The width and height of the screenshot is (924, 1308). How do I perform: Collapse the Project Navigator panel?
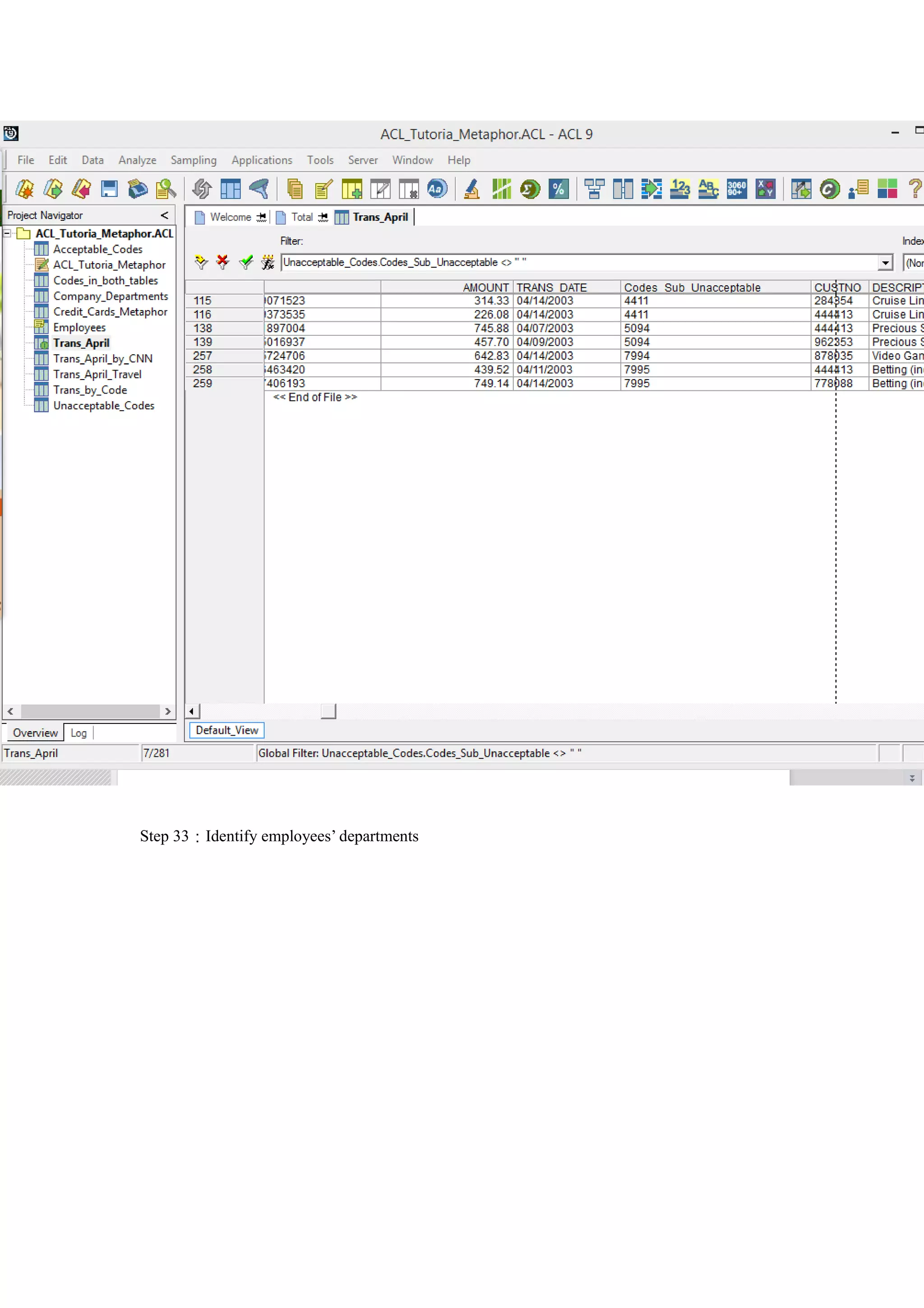click(165, 215)
